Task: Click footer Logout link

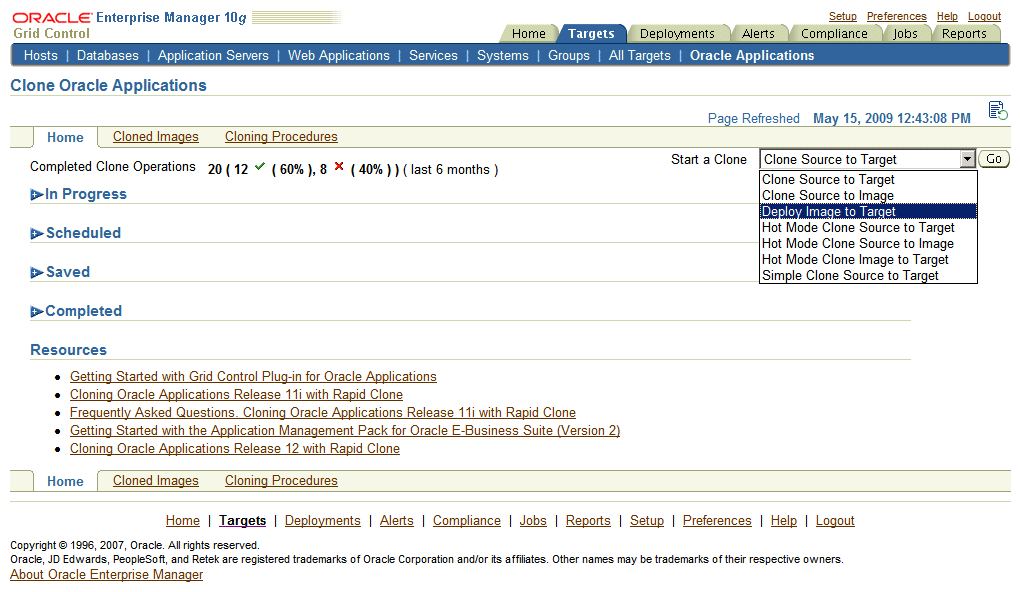Action: click(835, 520)
